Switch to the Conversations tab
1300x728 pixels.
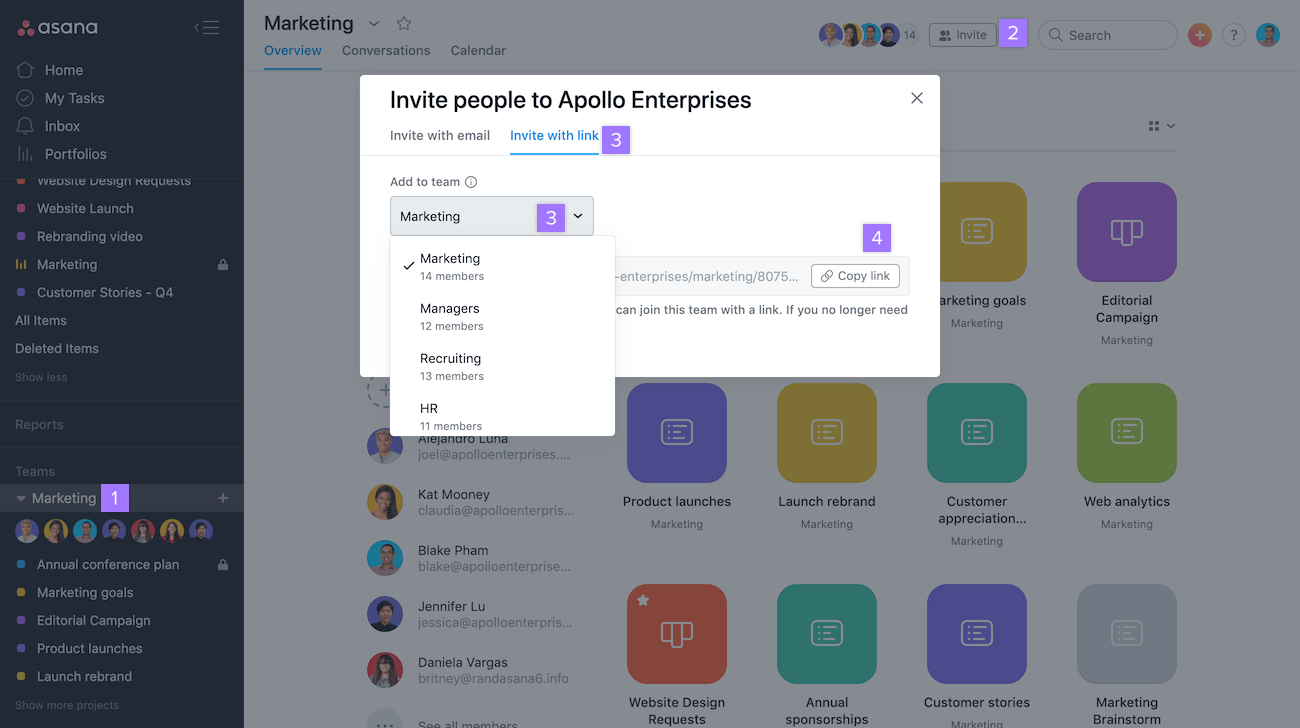tap(386, 51)
